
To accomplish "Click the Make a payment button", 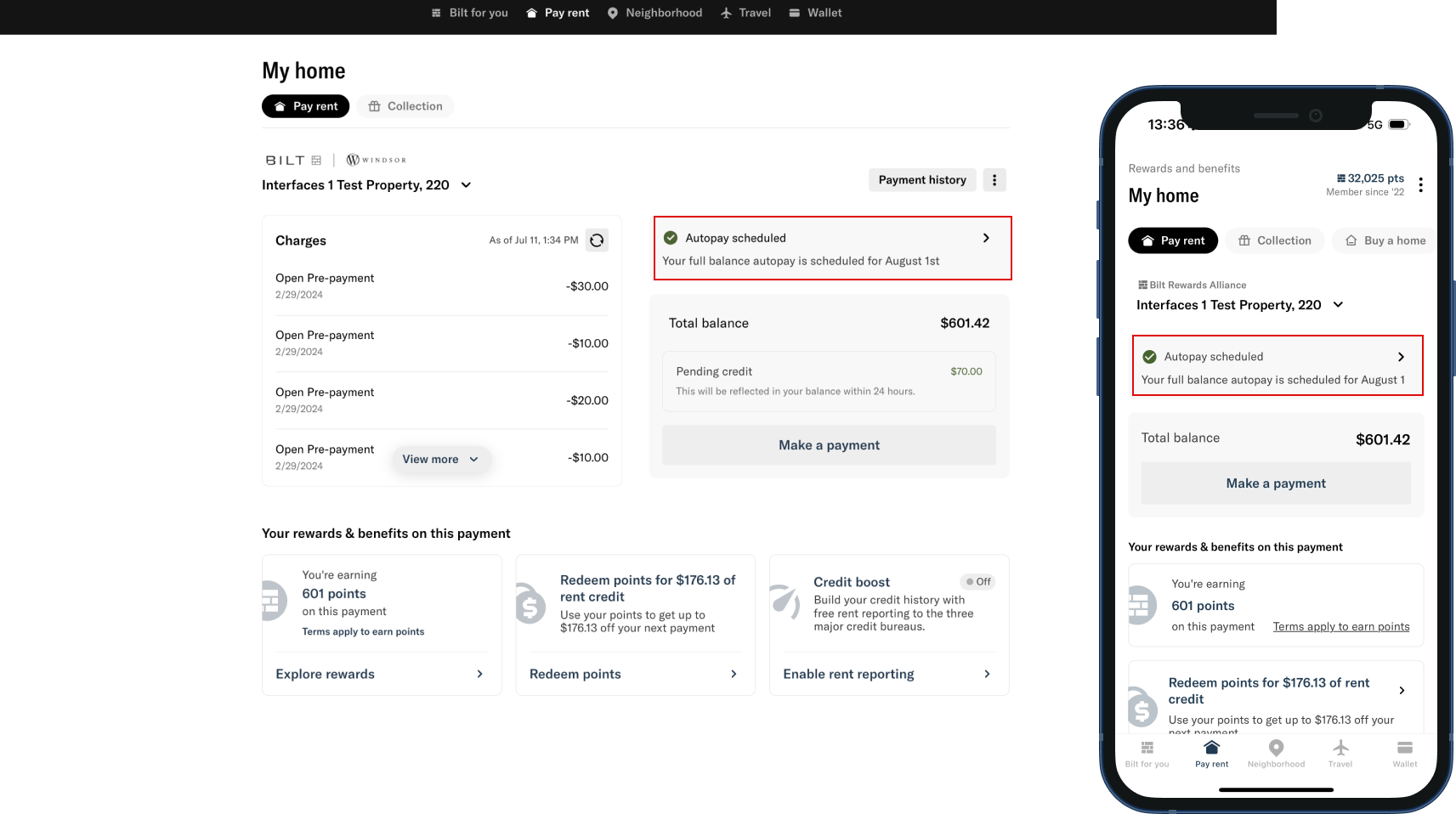I will (829, 444).
